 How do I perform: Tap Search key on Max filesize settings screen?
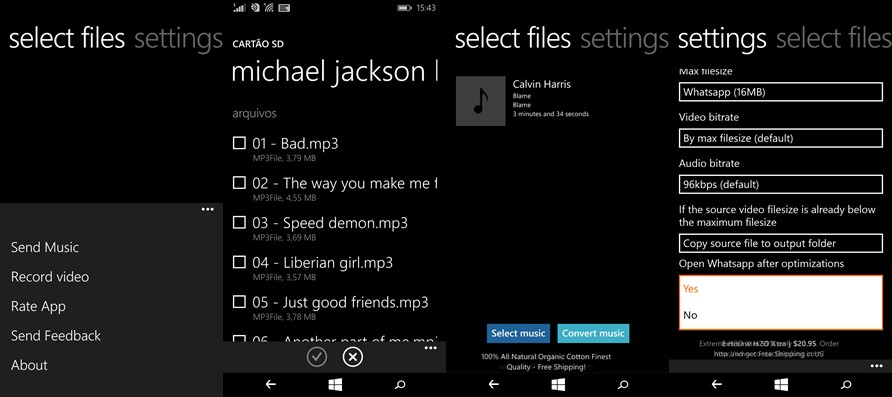point(846,384)
